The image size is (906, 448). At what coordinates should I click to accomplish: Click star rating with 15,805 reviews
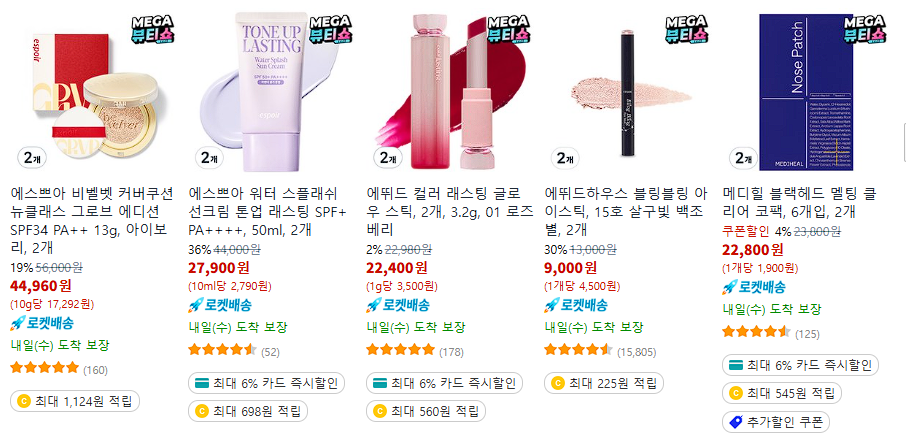point(578,350)
